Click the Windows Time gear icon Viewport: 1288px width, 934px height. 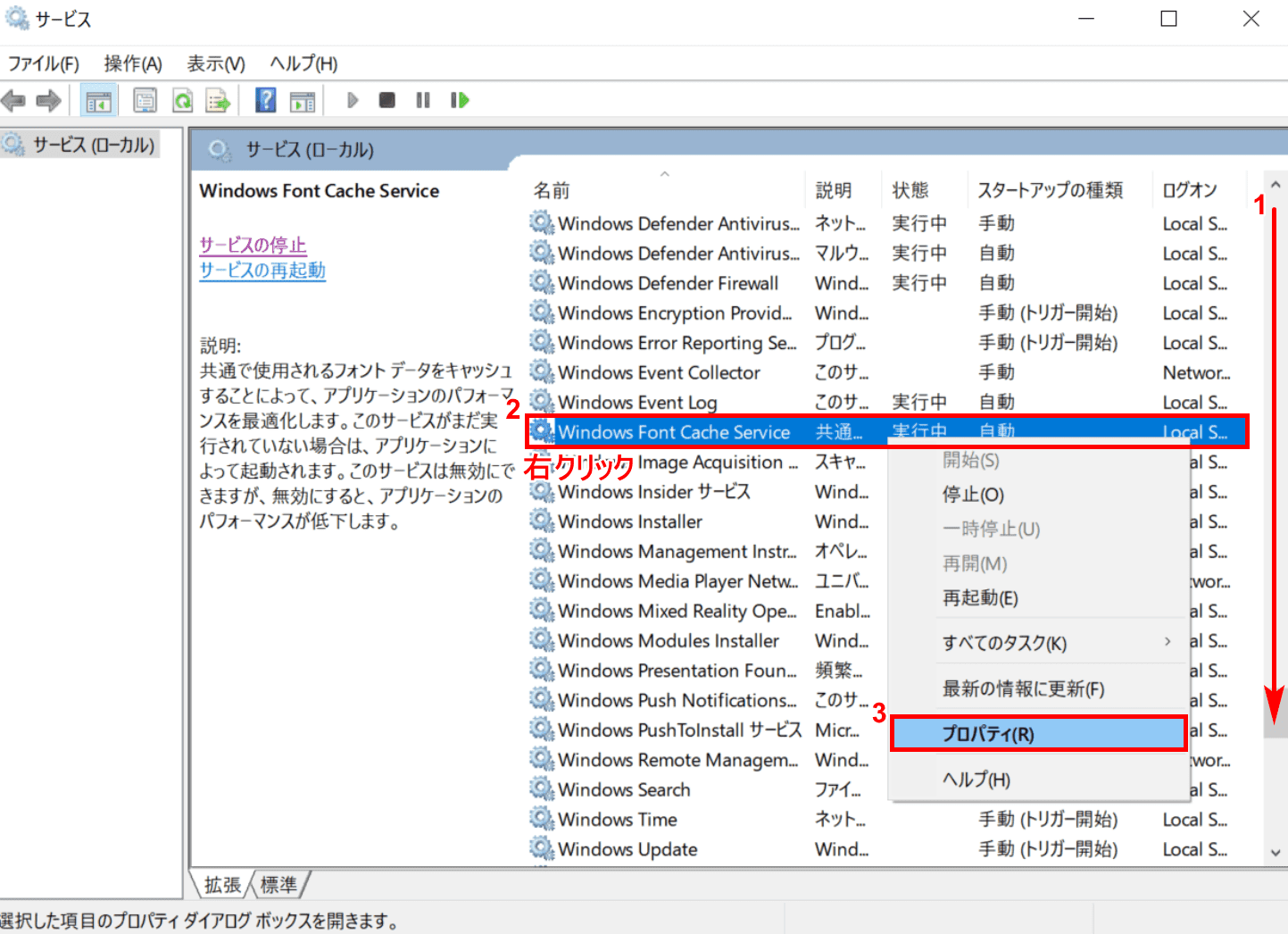click(542, 819)
